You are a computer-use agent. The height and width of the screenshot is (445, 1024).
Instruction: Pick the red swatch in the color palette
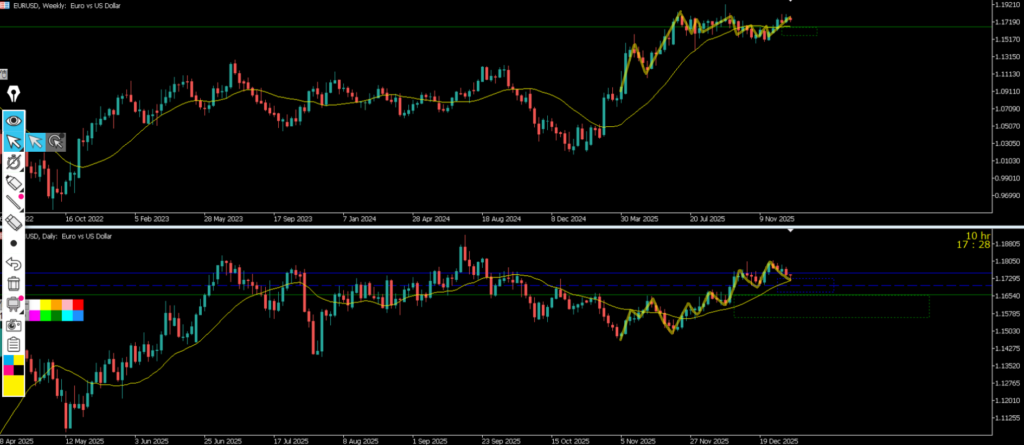point(79,304)
